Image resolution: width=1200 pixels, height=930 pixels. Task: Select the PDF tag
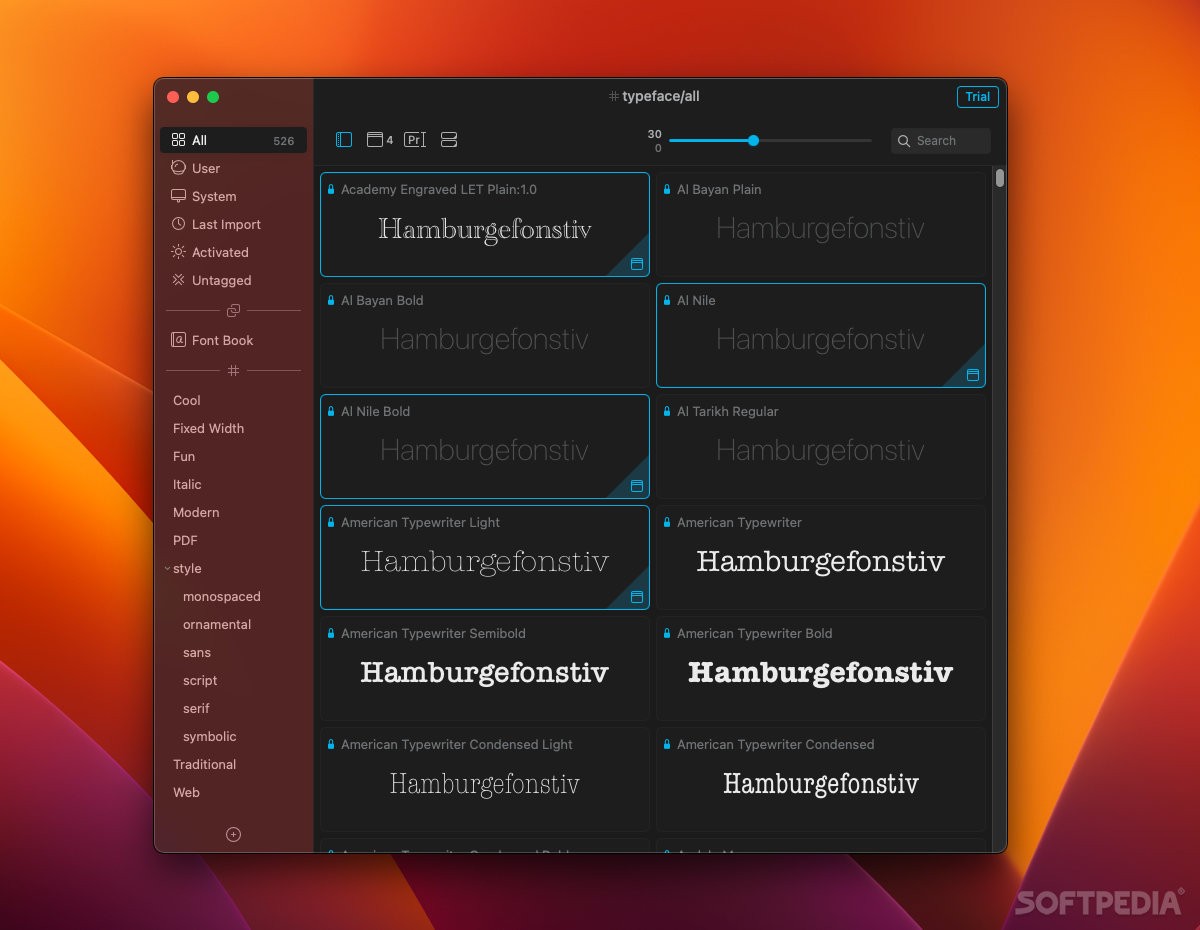(185, 540)
